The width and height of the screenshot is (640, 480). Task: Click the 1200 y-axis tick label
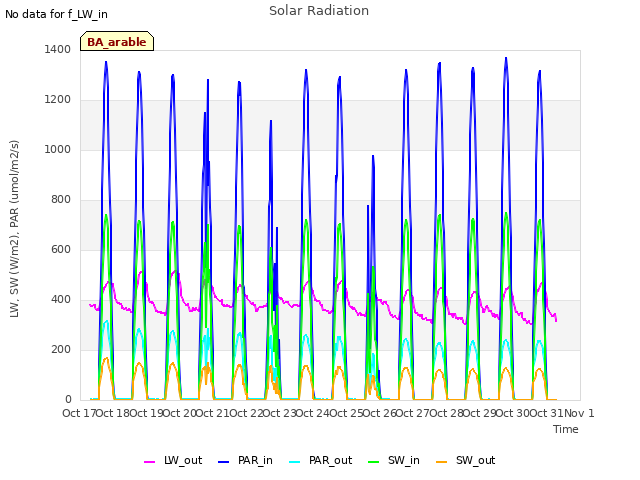point(58,99)
